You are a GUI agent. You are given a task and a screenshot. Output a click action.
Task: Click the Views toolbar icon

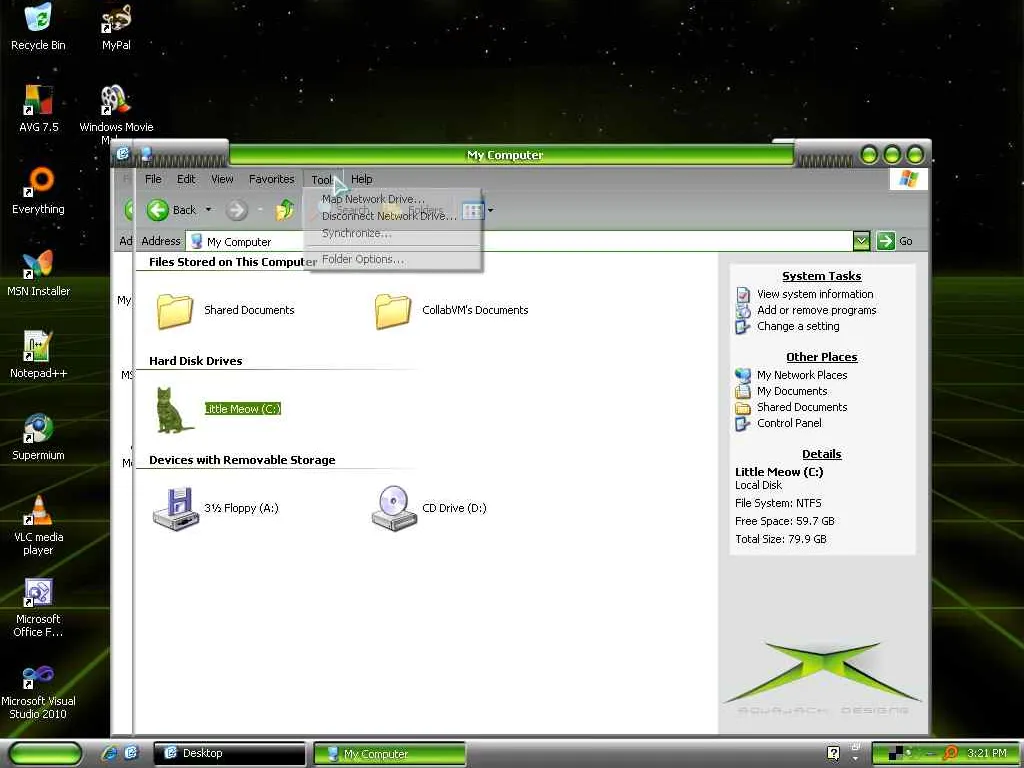click(472, 210)
